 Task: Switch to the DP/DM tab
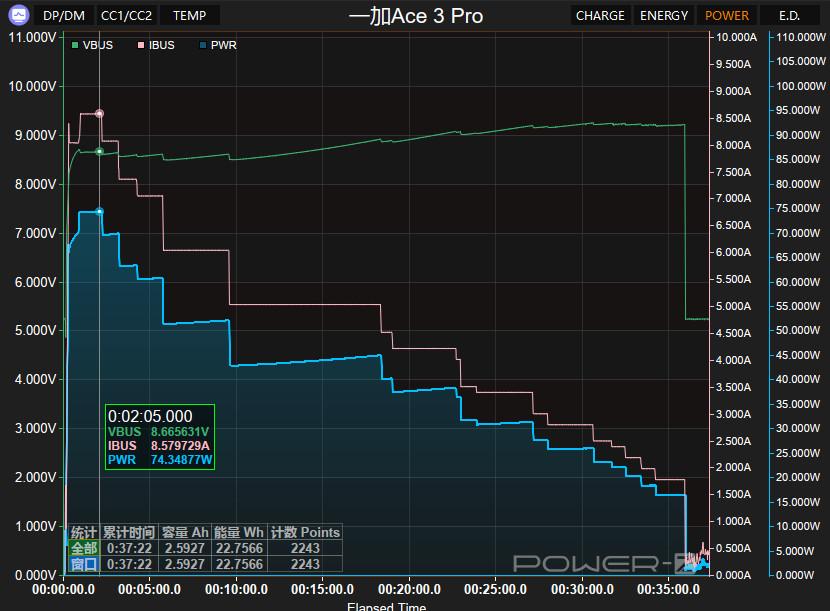point(64,16)
